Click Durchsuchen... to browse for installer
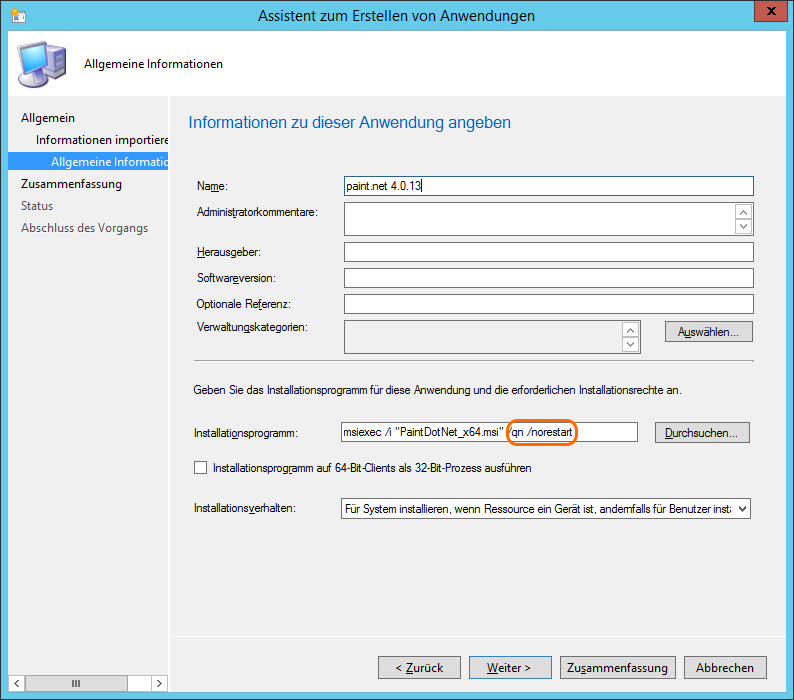This screenshot has height=700, width=794. click(702, 432)
